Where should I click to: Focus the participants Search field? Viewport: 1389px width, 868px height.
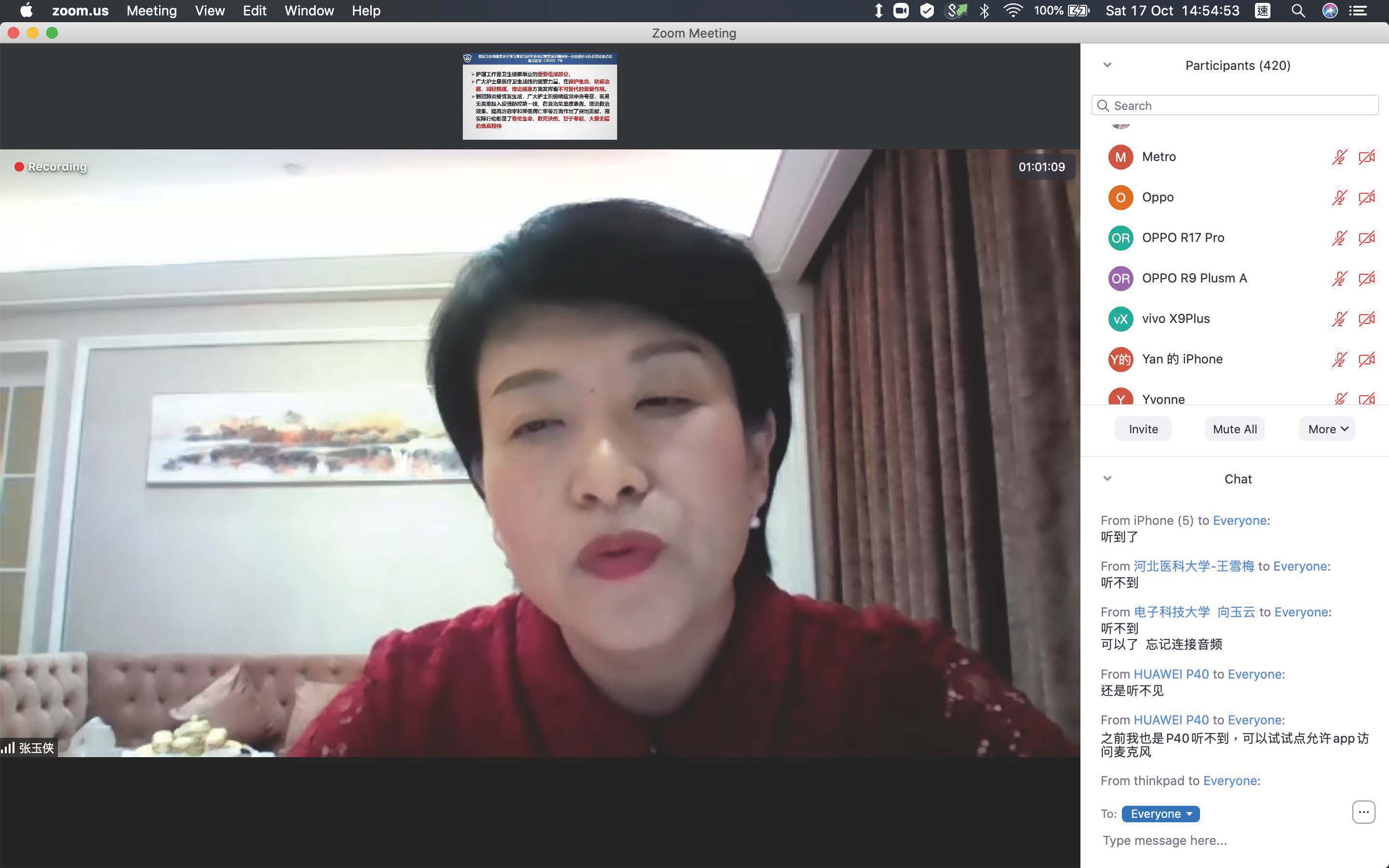(1235, 106)
